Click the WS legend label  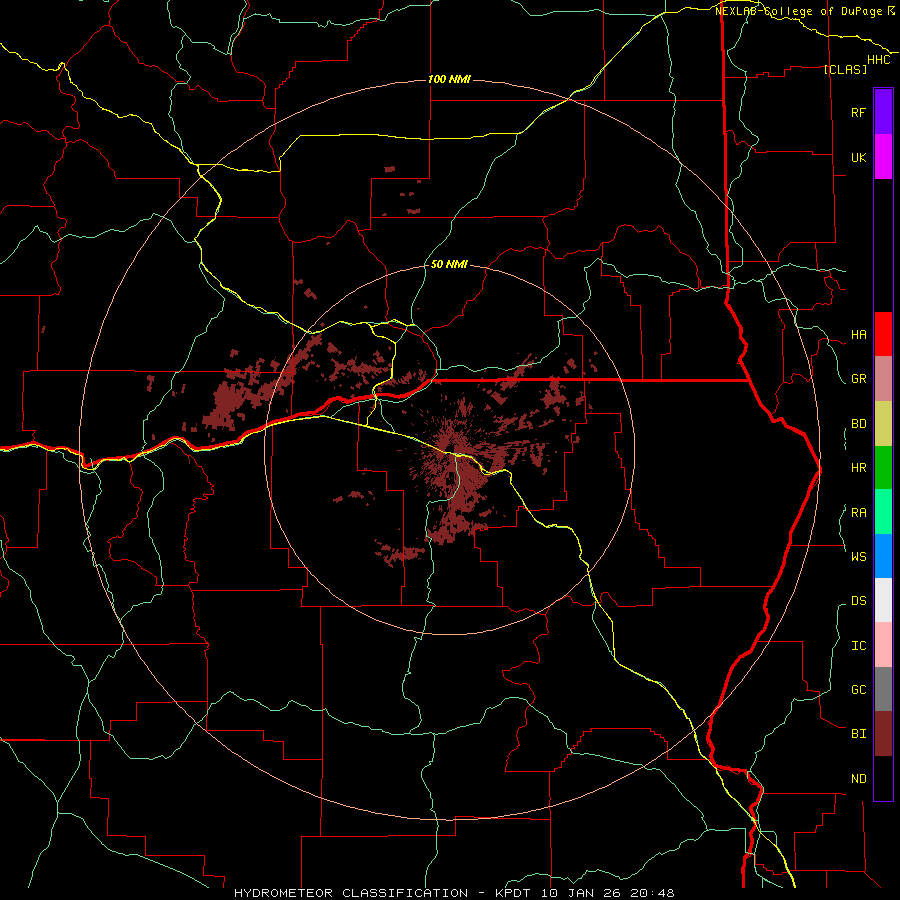coord(859,556)
